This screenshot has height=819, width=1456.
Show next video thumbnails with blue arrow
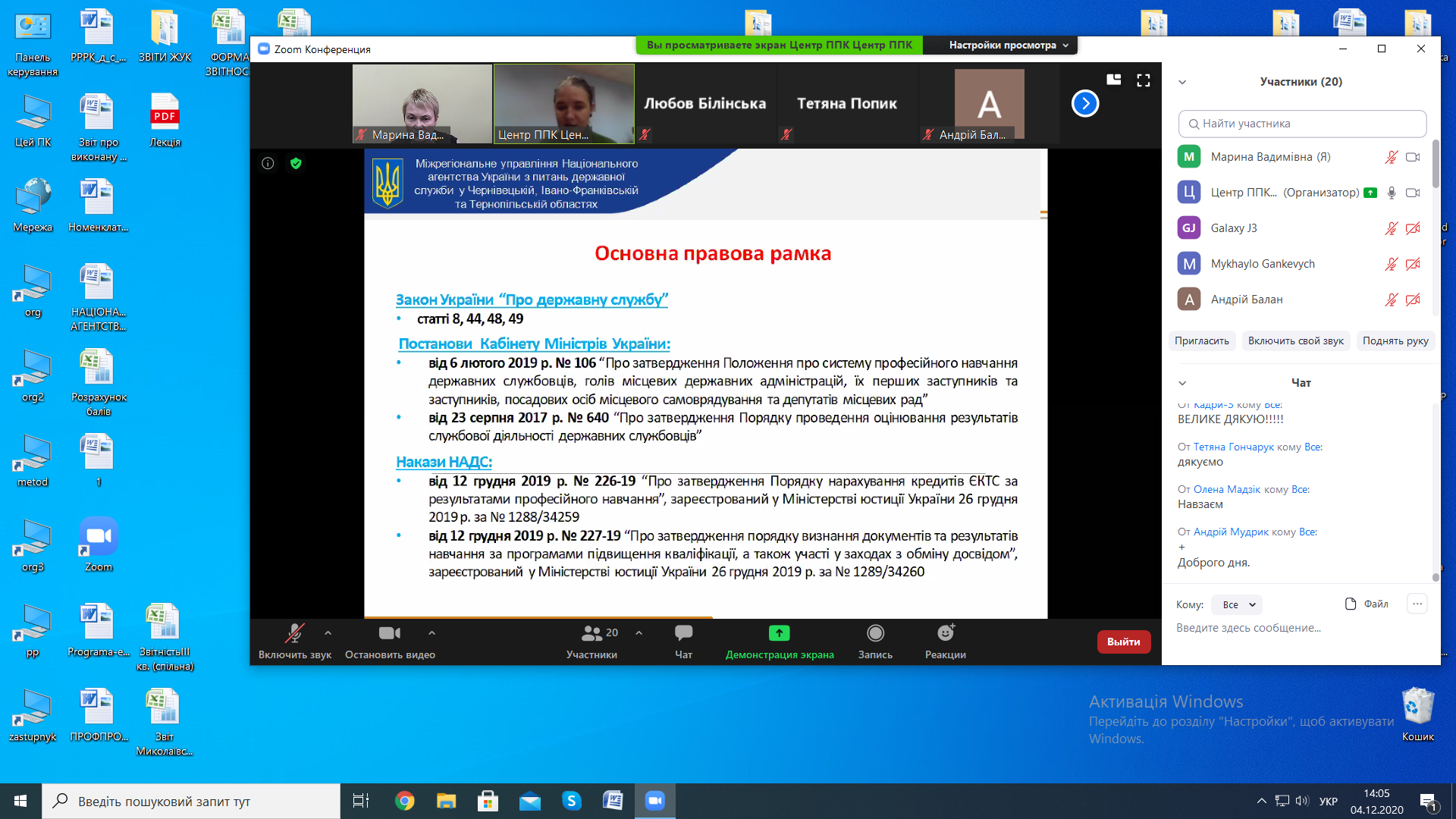coord(1085,103)
